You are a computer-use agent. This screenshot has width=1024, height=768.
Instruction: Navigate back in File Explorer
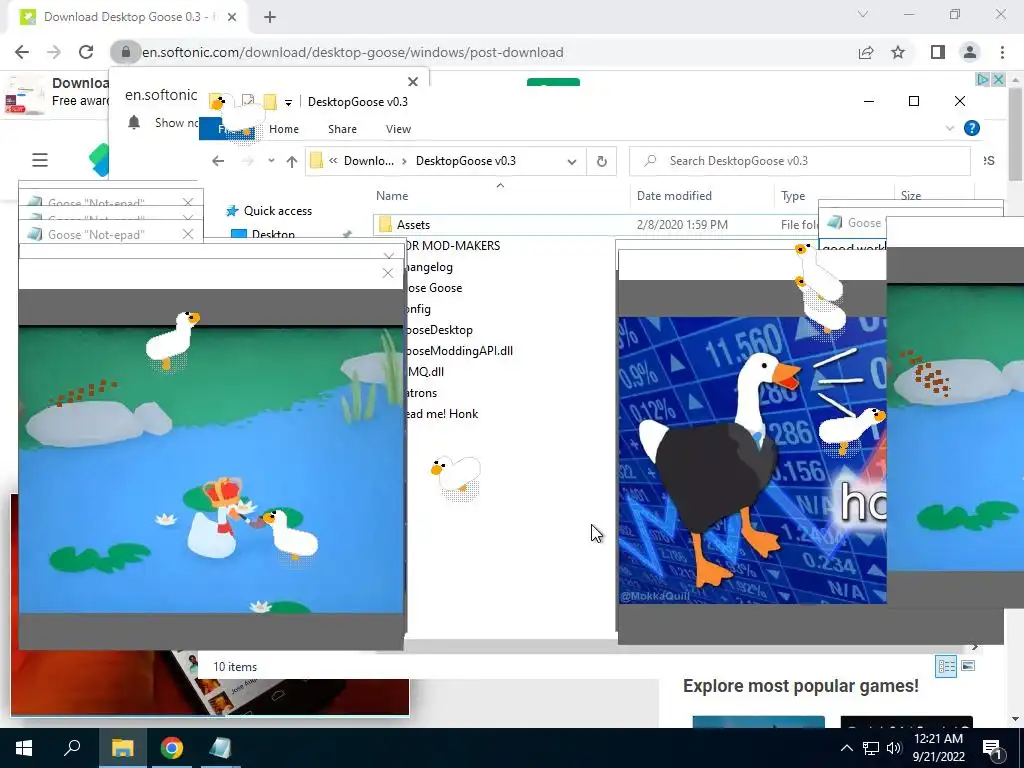click(x=218, y=161)
